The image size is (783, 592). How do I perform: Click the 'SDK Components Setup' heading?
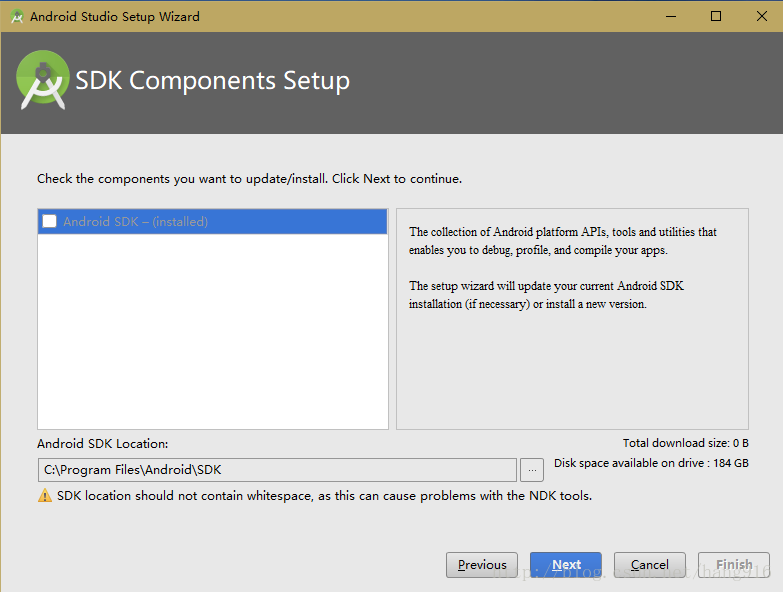[x=212, y=80]
